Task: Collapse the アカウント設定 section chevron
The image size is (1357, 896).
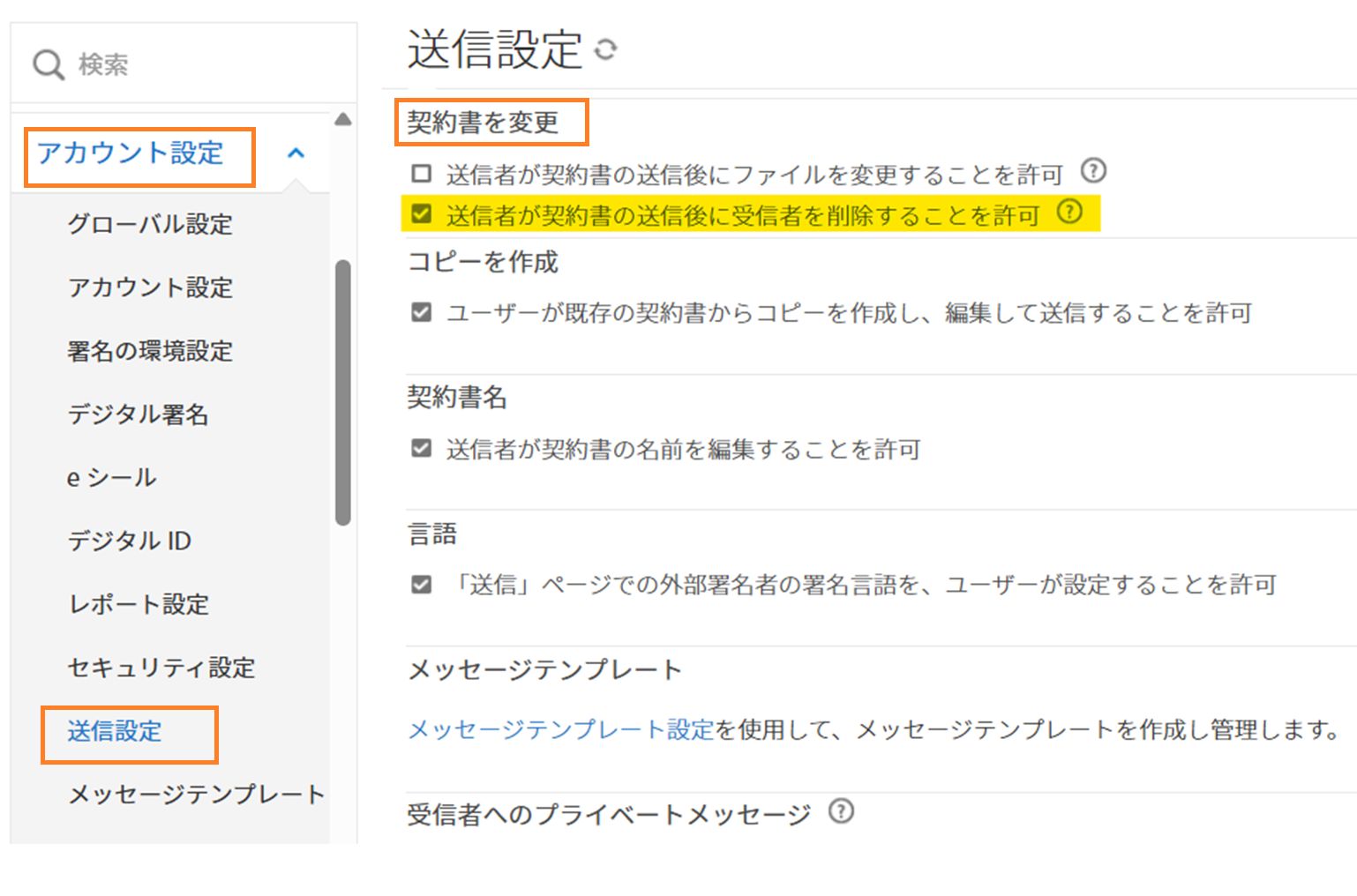Action: [x=297, y=152]
